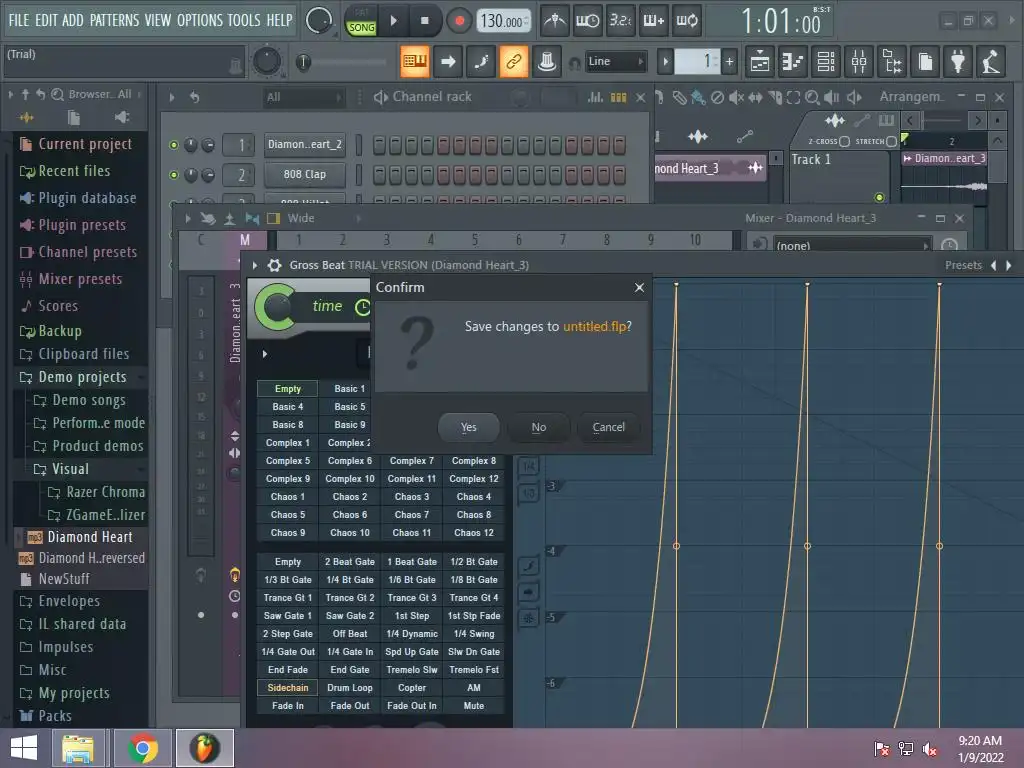Toggle first step of 808 Clap
This screenshot has height=768, width=1024.
click(379, 174)
